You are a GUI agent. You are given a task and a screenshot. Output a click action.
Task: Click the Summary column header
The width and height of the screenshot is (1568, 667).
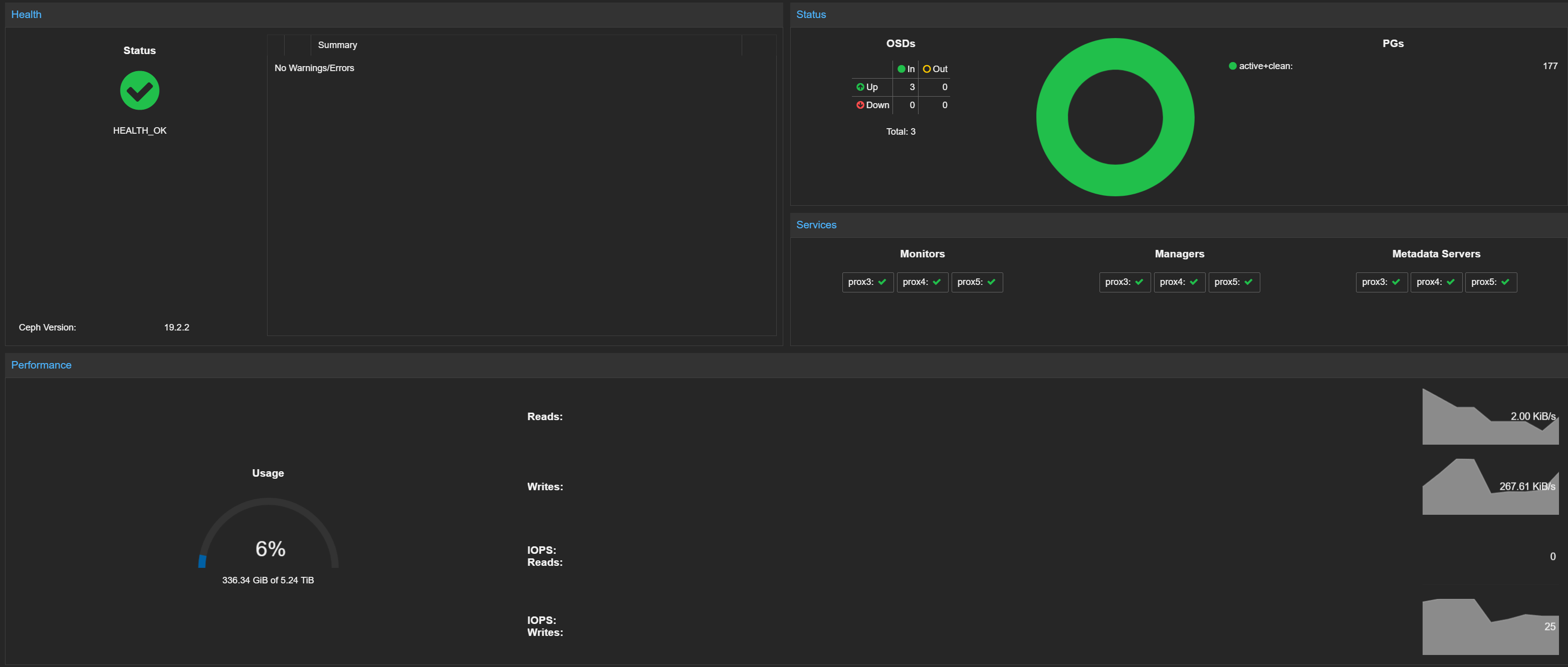(x=337, y=45)
